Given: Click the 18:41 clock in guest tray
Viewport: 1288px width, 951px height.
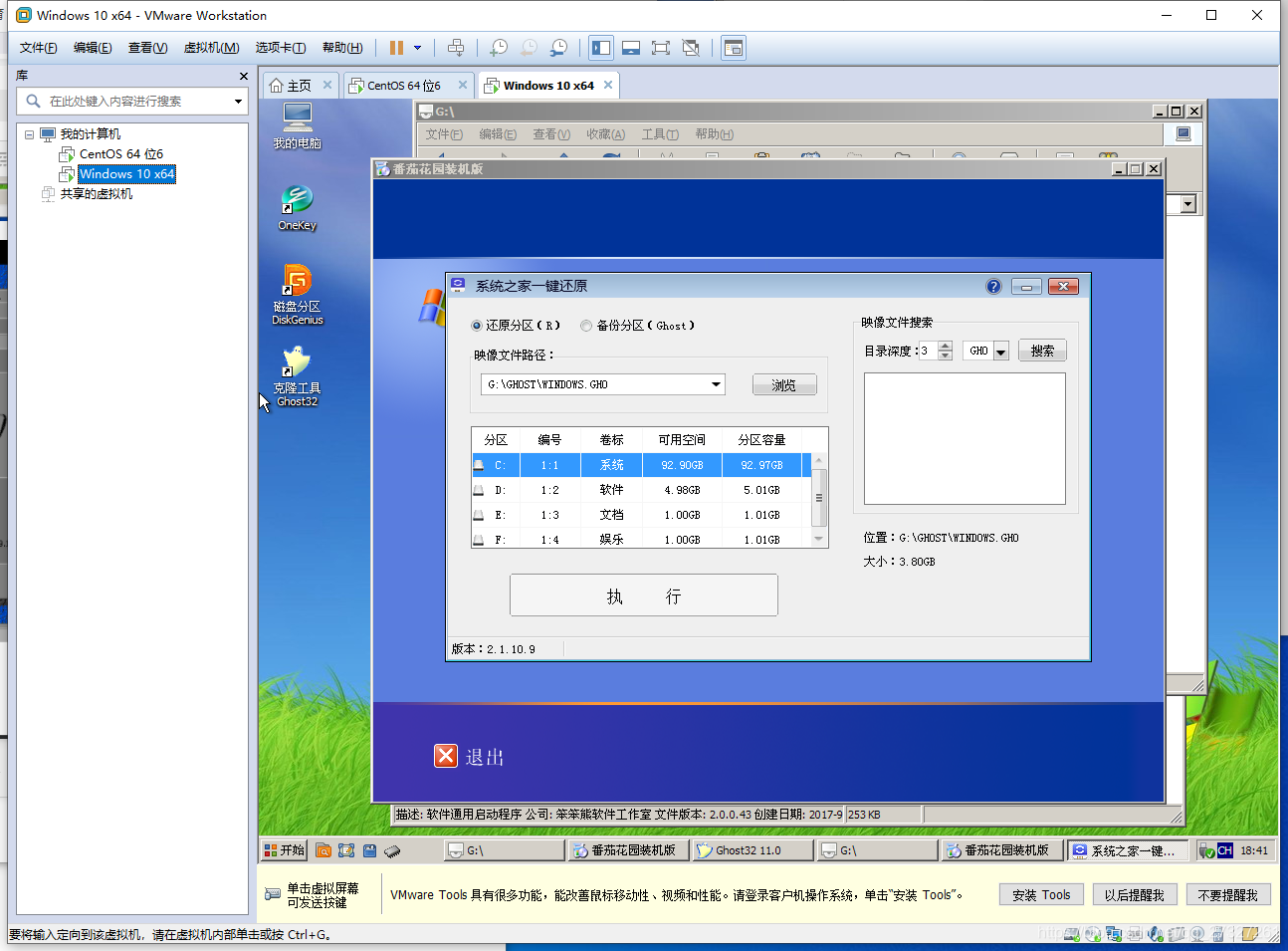Looking at the screenshot, I should click(x=1254, y=850).
